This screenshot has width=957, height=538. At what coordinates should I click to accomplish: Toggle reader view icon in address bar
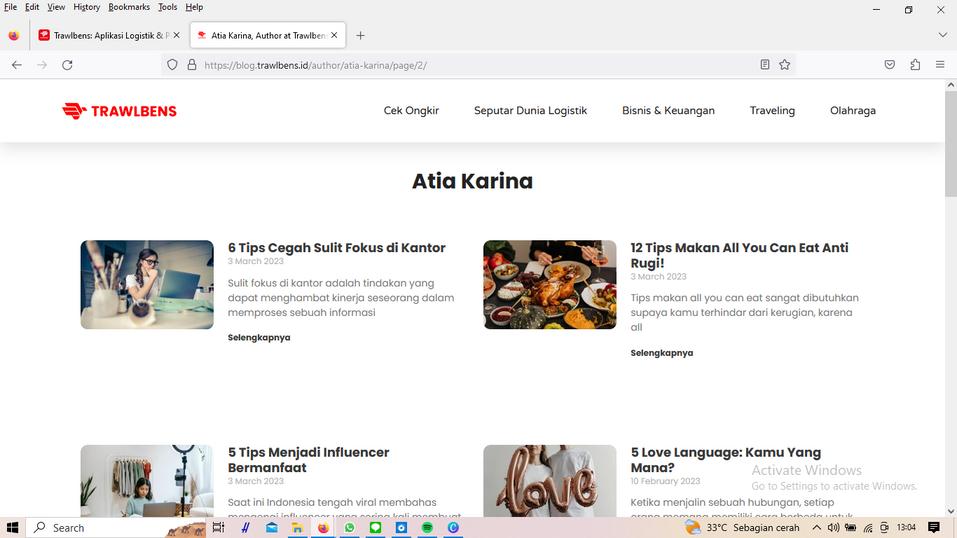tap(765, 65)
